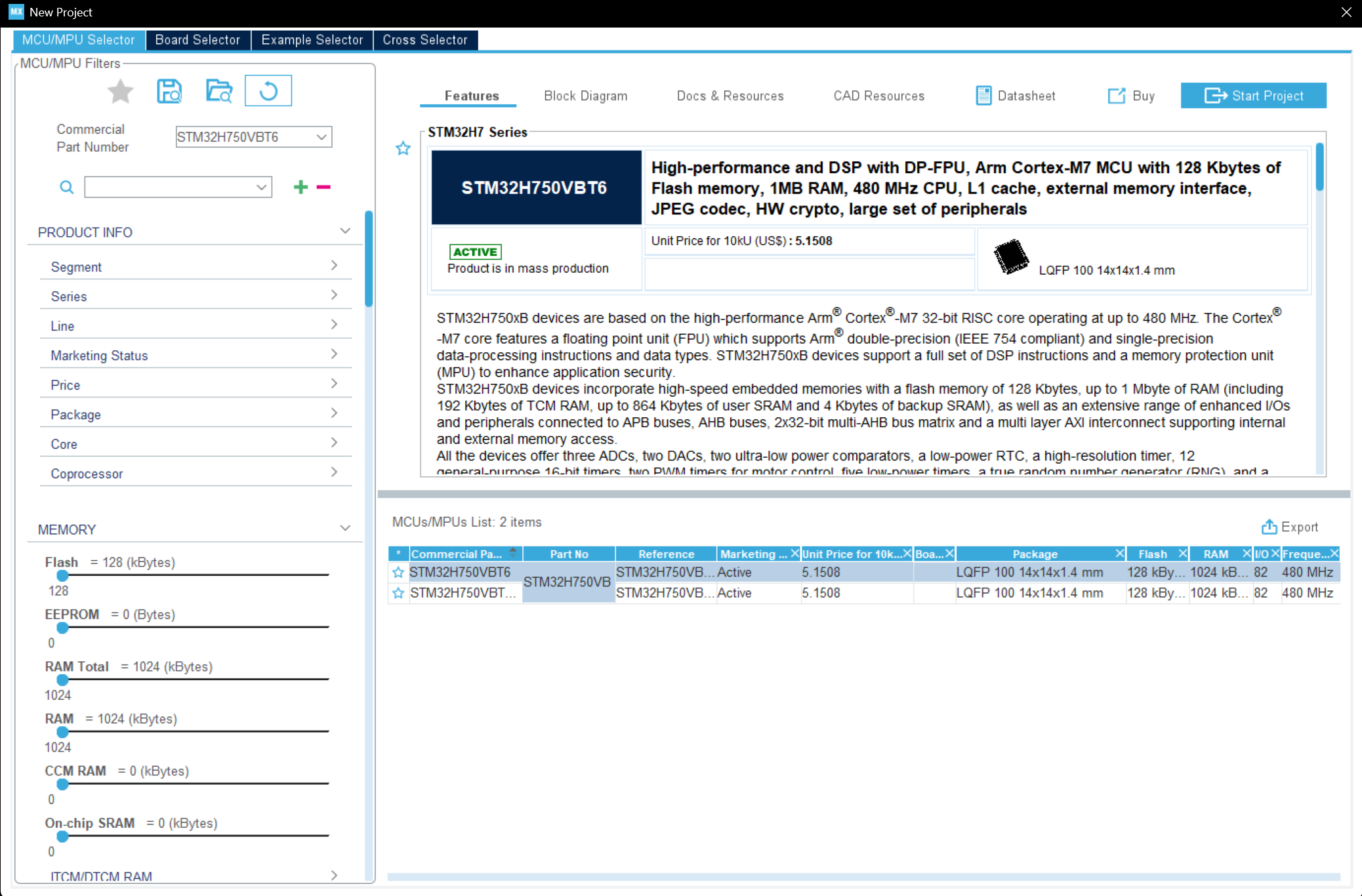This screenshot has width=1362, height=896.
Task: Toggle favorite star beside STM32H7 Series panel
Action: tap(403, 148)
